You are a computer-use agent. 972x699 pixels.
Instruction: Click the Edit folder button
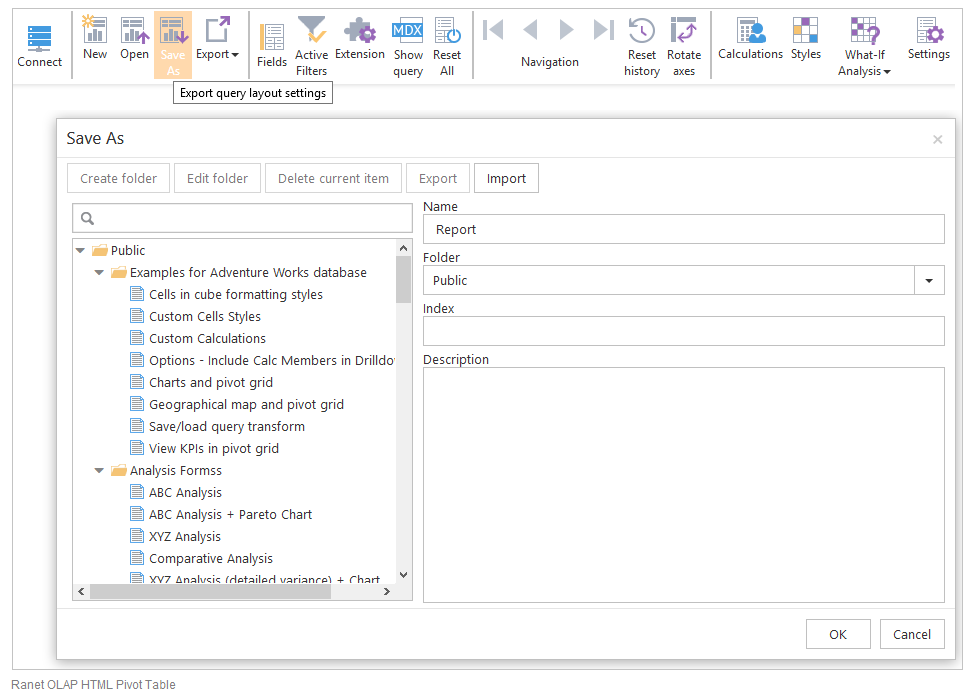pos(218,178)
